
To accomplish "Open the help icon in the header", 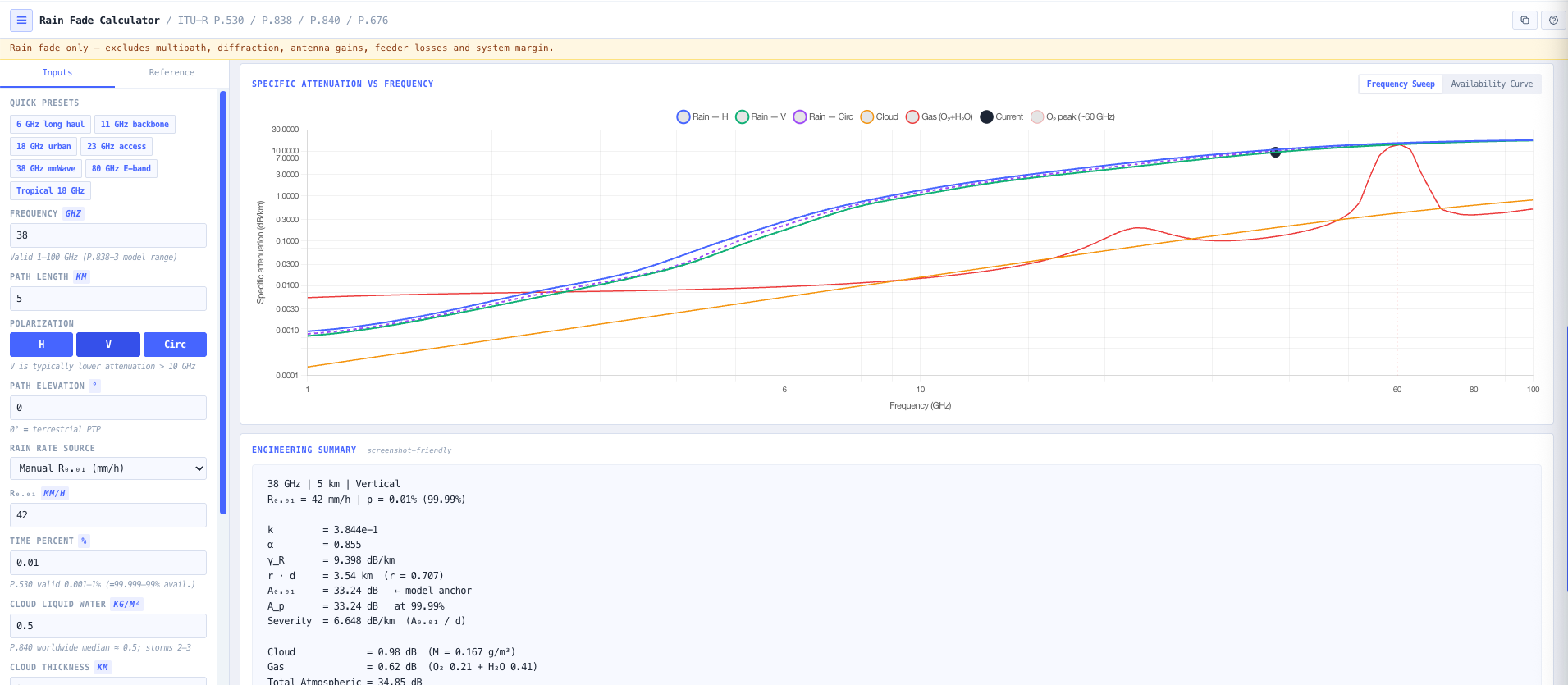I will [x=1553, y=21].
